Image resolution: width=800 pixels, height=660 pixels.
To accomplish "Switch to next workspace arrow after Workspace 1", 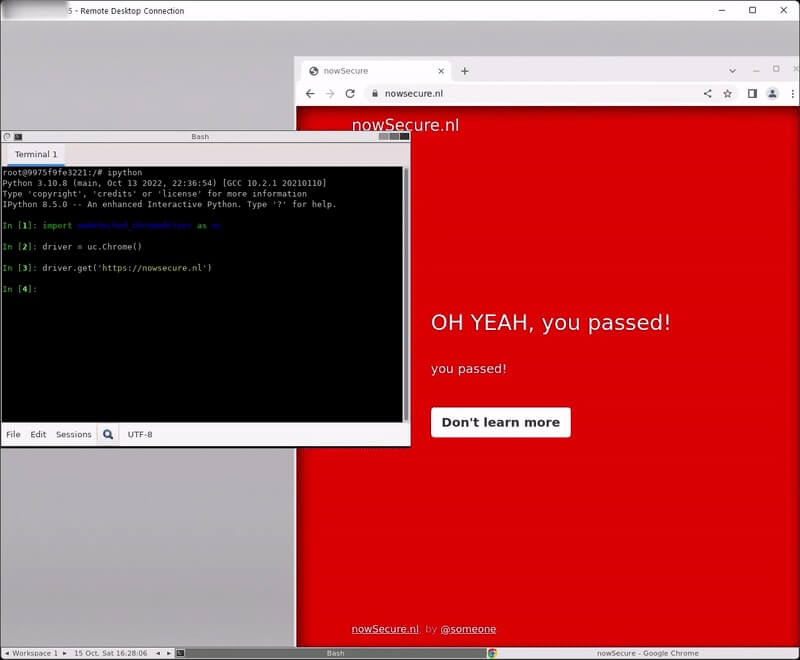I will pyautogui.click(x=64, y=653).
